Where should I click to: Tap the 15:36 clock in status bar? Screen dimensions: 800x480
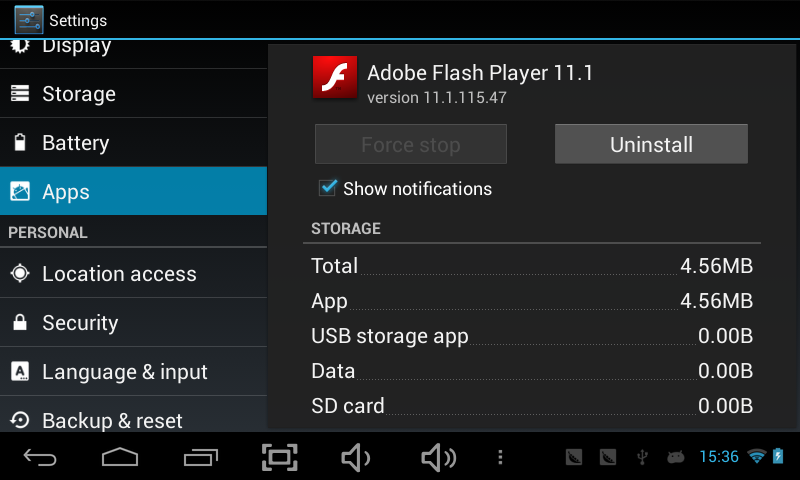pyautogui.click(x=718, y=457)
